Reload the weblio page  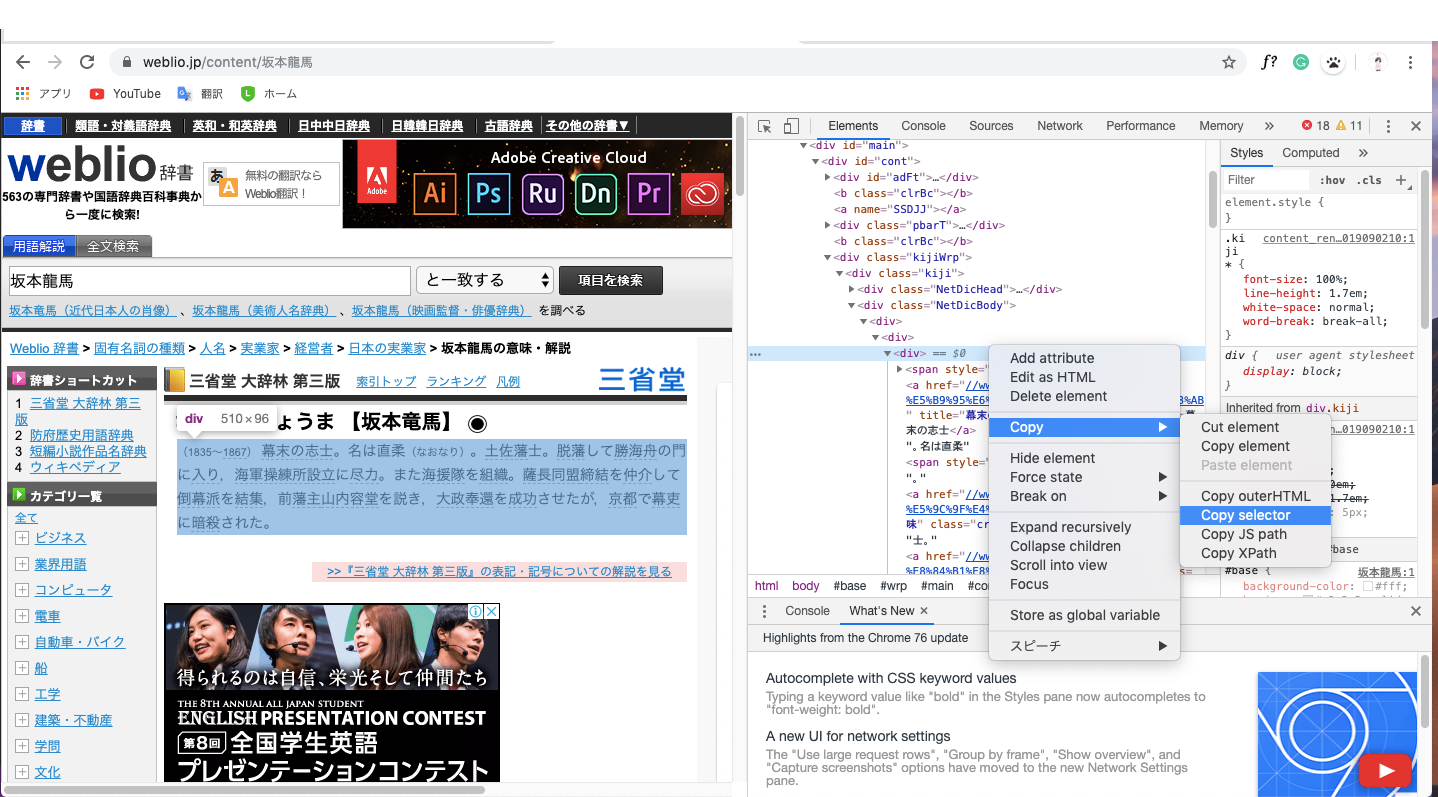tap(87, 62)
